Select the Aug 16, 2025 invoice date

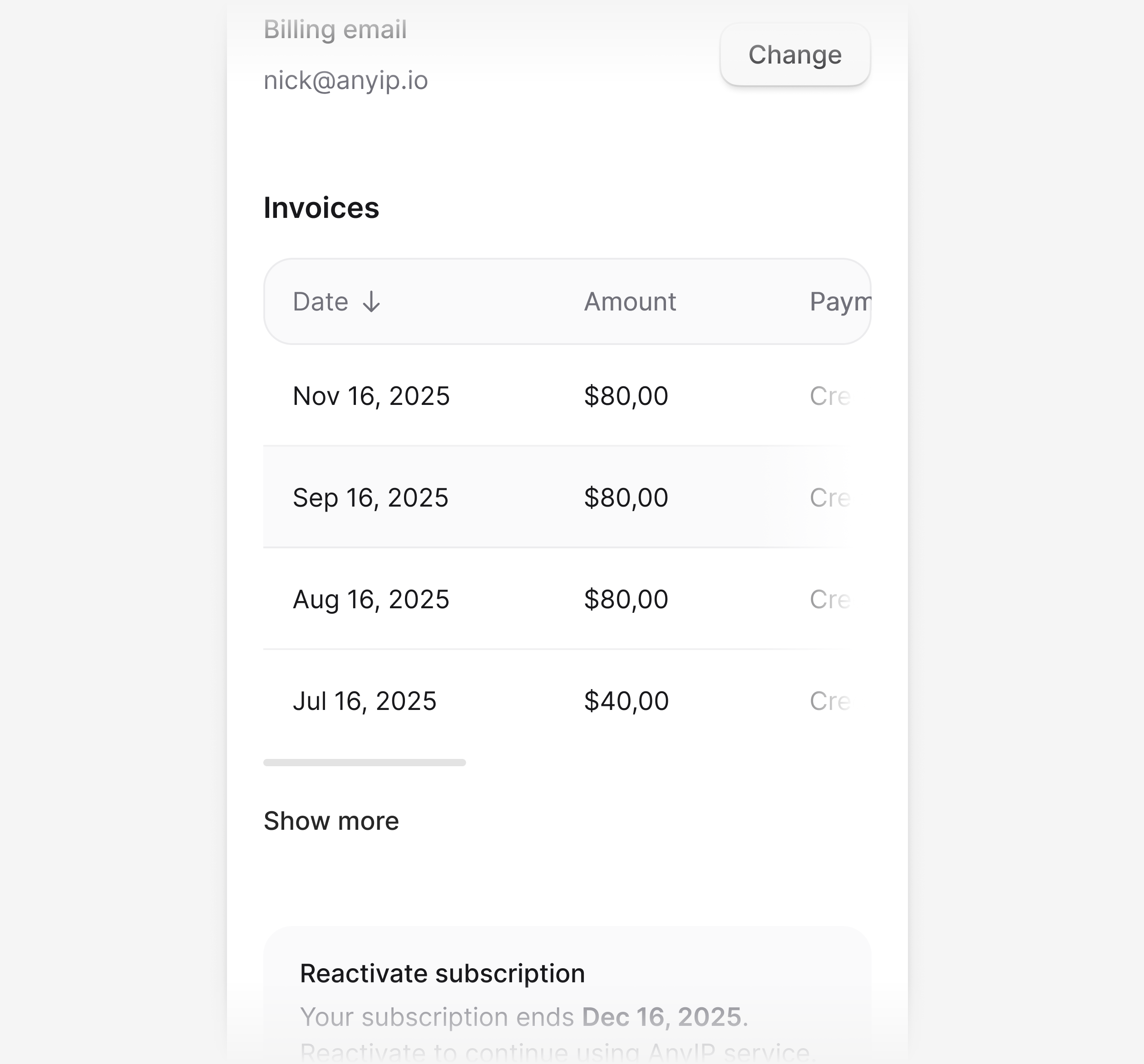coord(370,600)
